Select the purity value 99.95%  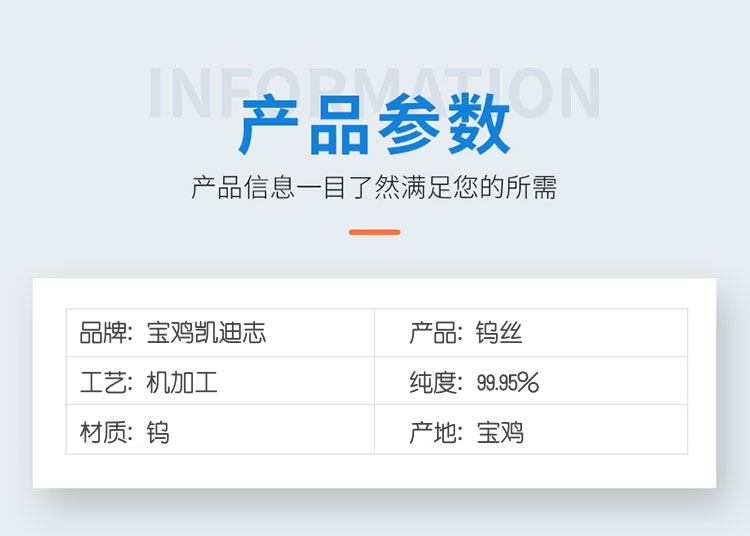(508, 382)
